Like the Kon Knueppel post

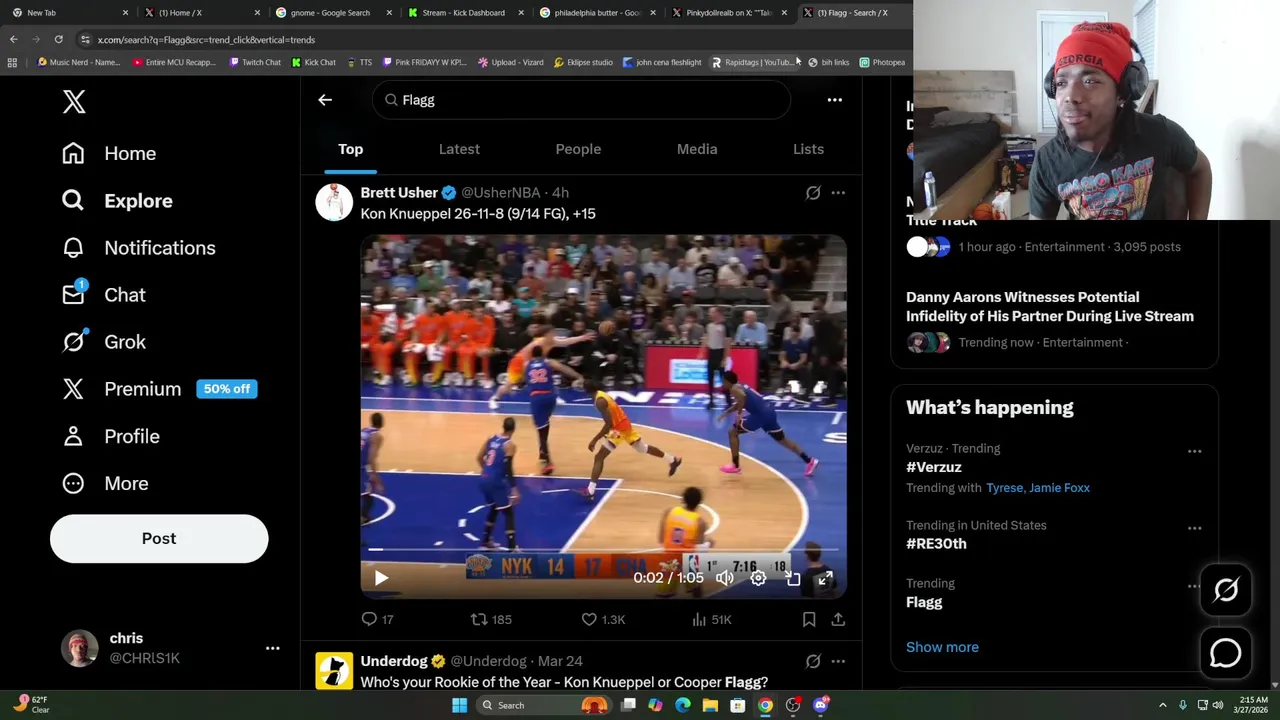(603, 619)
